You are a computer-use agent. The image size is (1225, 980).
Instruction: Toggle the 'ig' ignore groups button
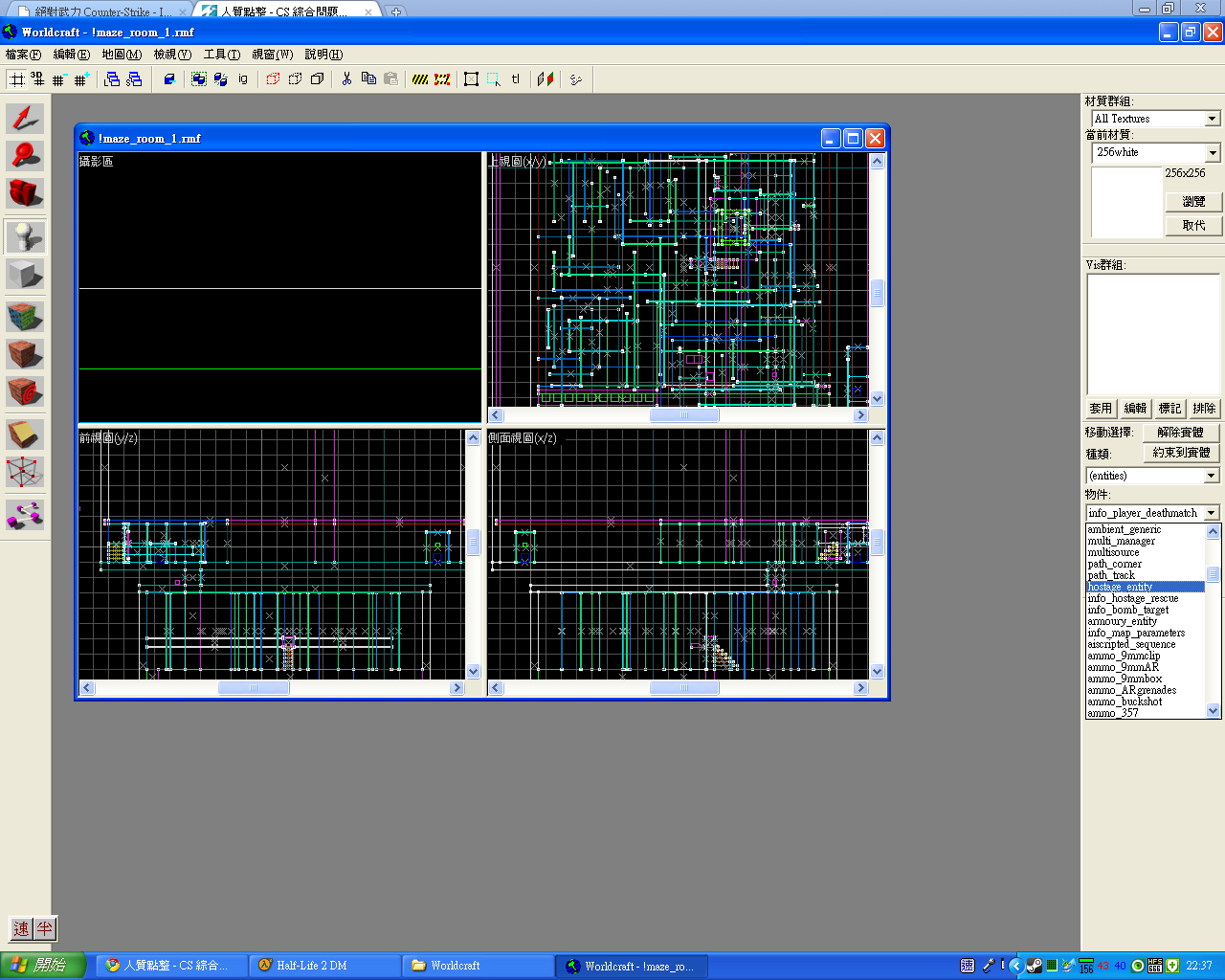pyautogui.click(x=243, y=79)
